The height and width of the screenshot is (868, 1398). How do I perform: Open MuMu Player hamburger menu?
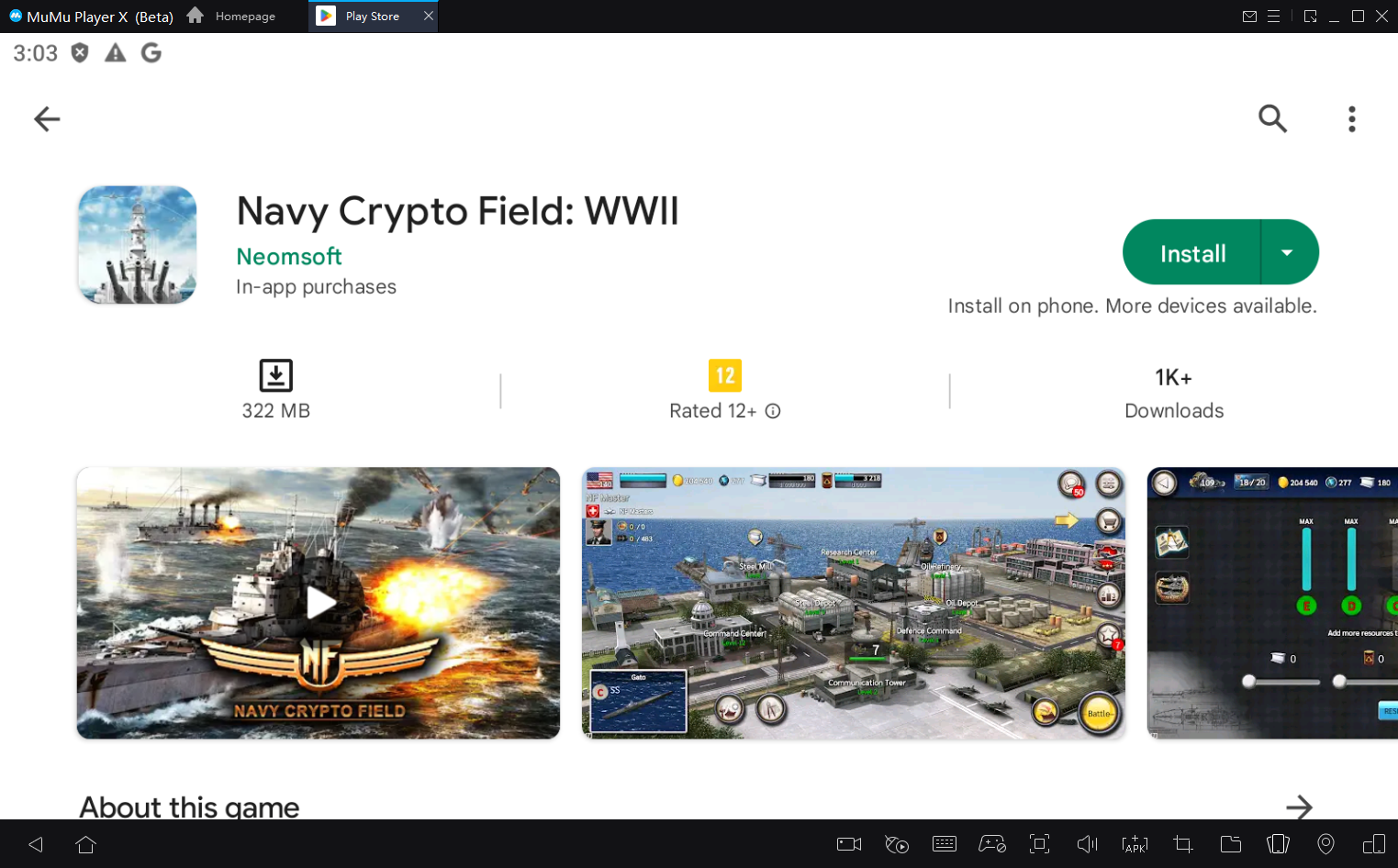click(x=1273, y=17)
